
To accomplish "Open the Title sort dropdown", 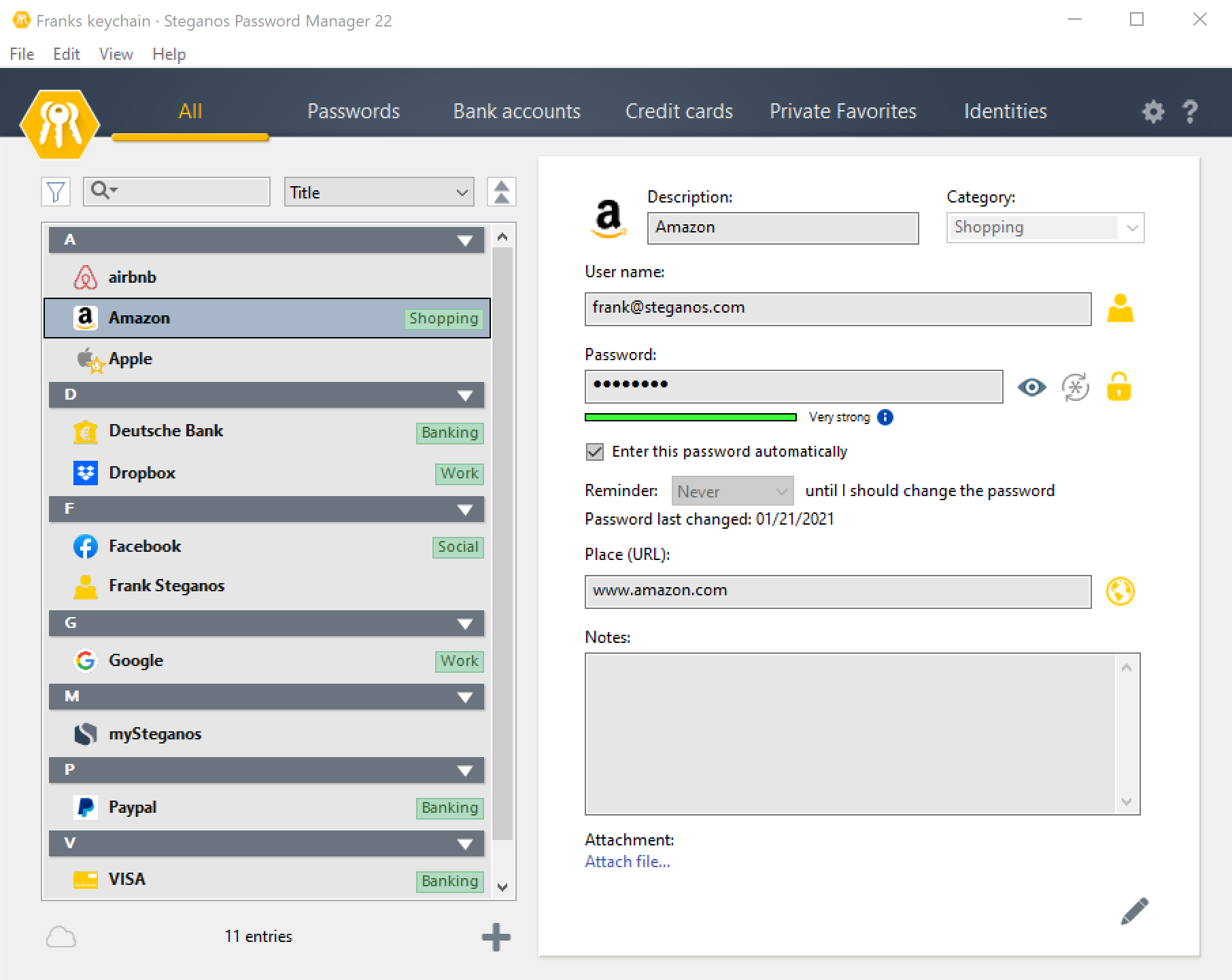I will pyautogui.click(x=379, y=192).
